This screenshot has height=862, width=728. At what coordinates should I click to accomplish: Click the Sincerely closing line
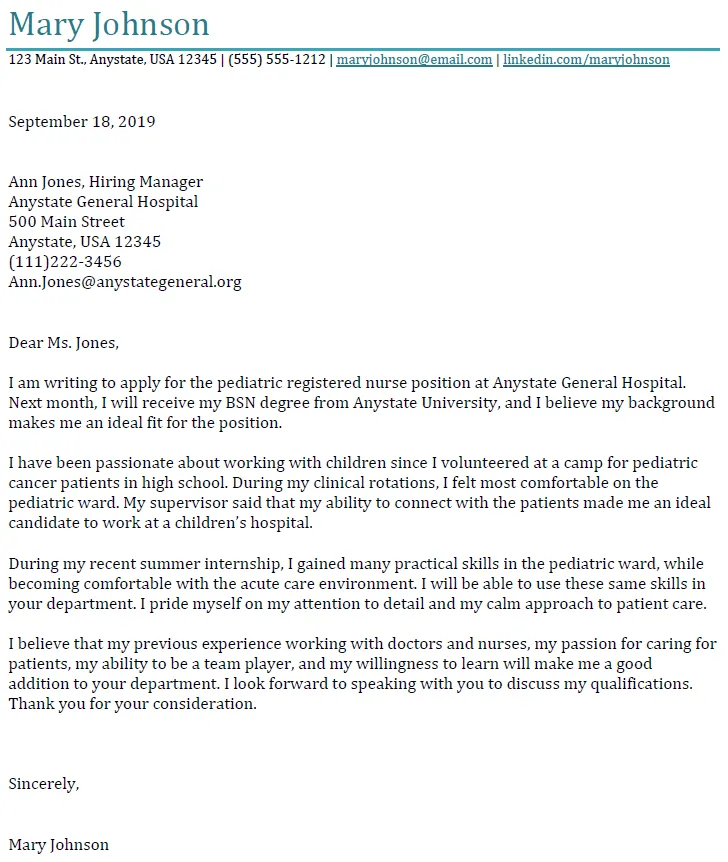[43, 784]
